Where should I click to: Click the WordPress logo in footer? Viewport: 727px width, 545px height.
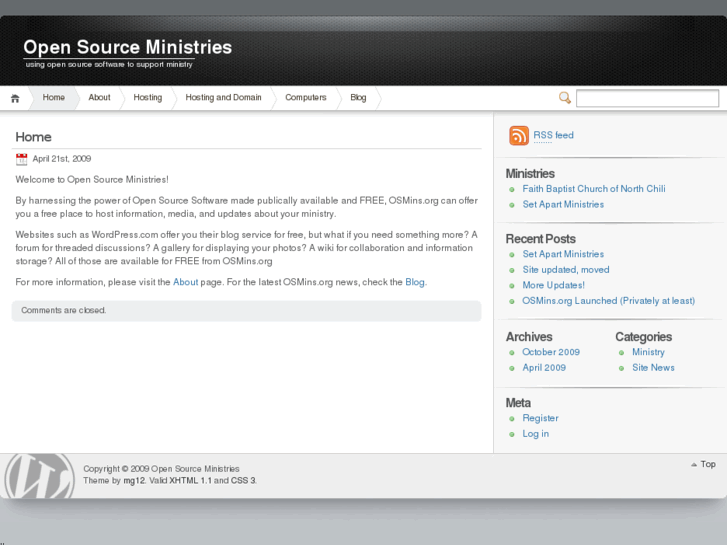click(x=39, y=477)
